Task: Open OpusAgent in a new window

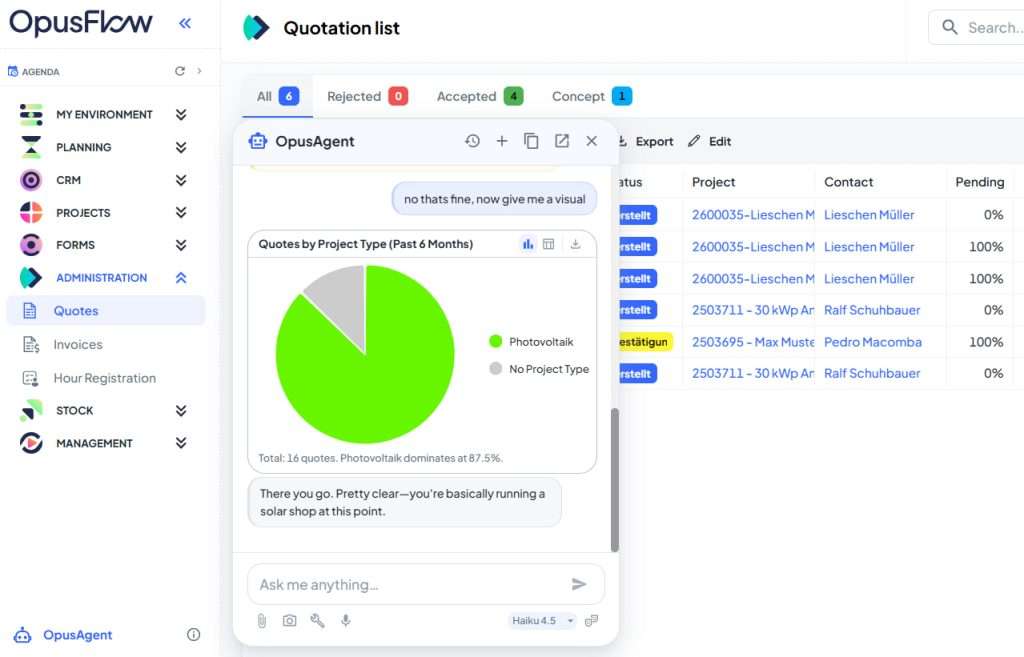Action: (562, 141)
